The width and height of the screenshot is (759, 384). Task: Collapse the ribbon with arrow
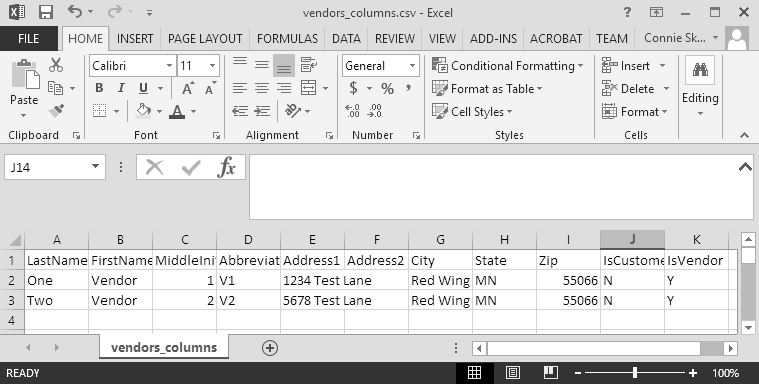[744, 136]
